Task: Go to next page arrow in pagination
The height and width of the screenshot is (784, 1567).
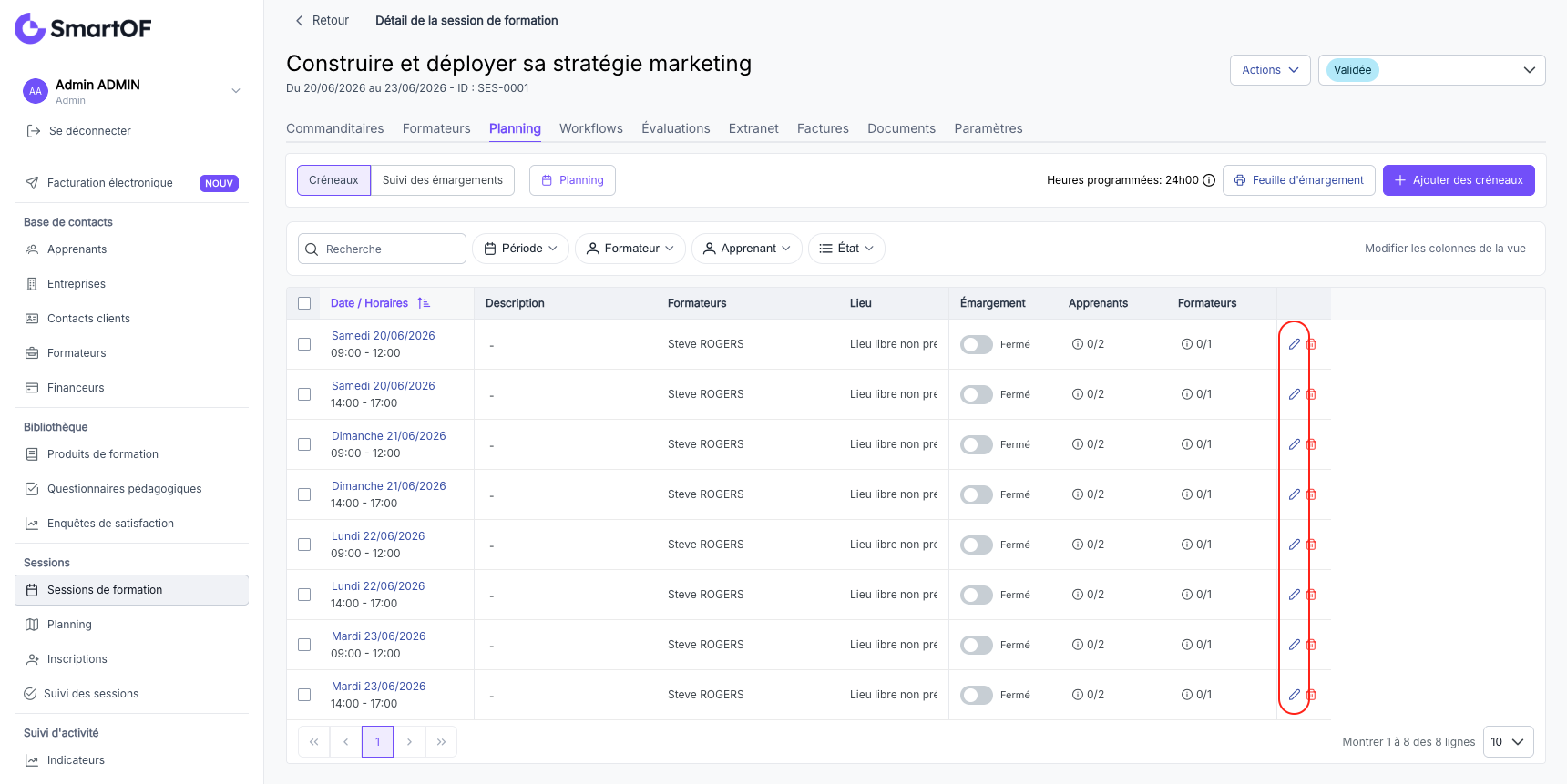Action: coord(409,741)
